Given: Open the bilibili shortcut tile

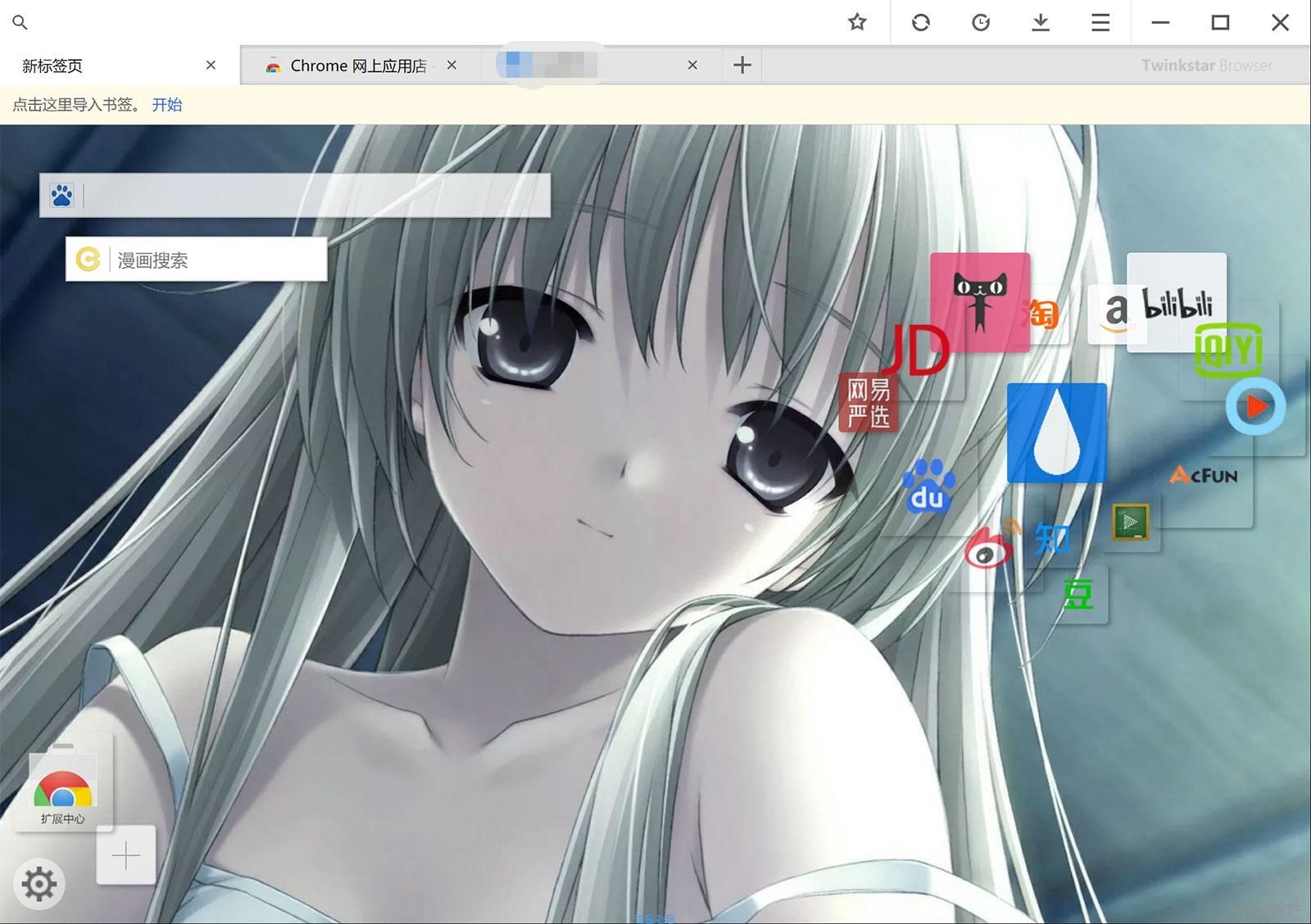Looking at the screenshot, I should [1177, 302].
